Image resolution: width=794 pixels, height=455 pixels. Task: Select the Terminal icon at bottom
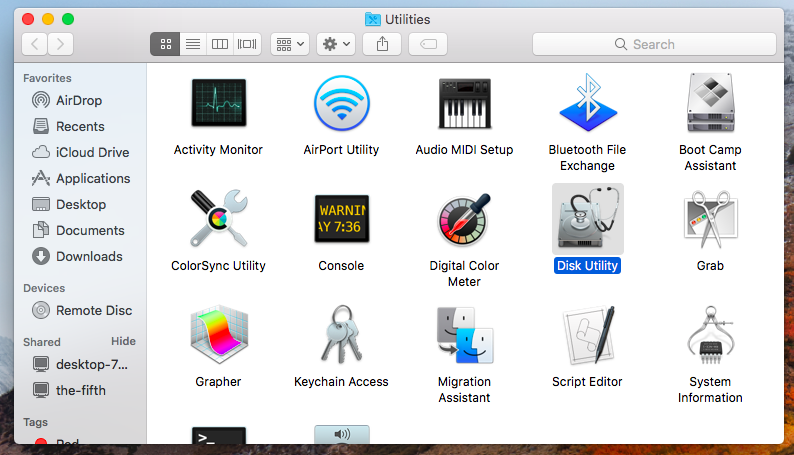tap(219, 436)
